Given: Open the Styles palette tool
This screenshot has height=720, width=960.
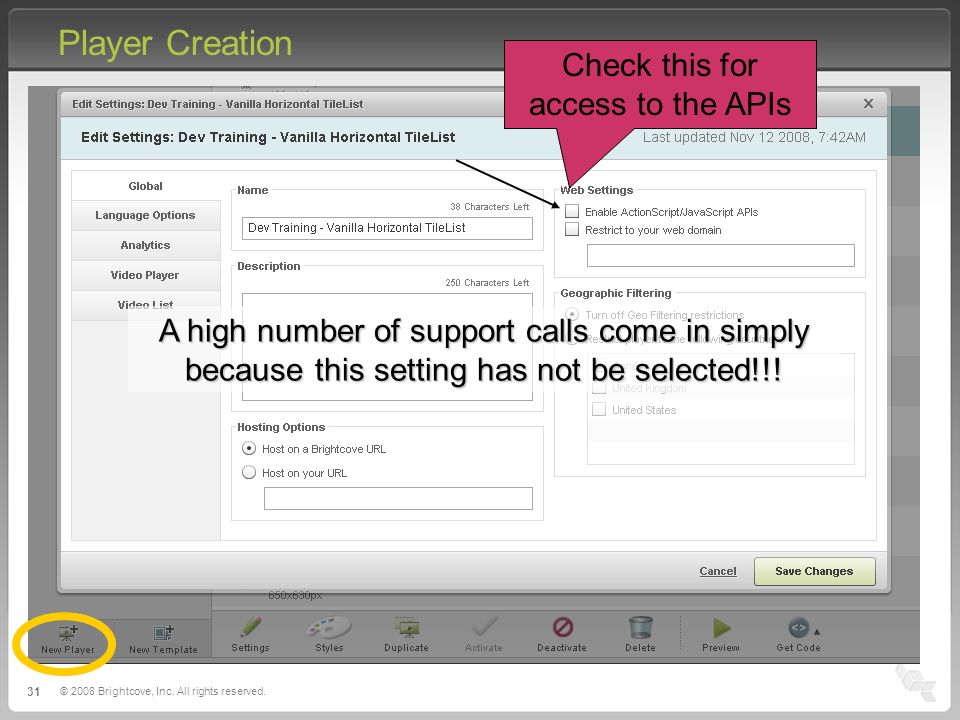Looking at the screenshot, I should tap(329, 628).
